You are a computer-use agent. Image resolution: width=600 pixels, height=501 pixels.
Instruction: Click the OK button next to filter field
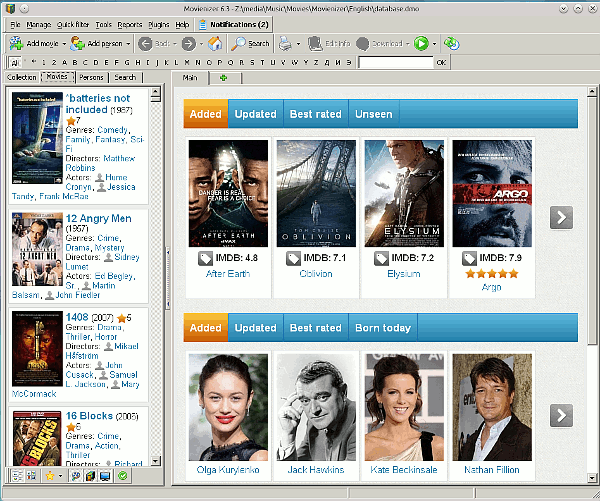coord(441,62)
